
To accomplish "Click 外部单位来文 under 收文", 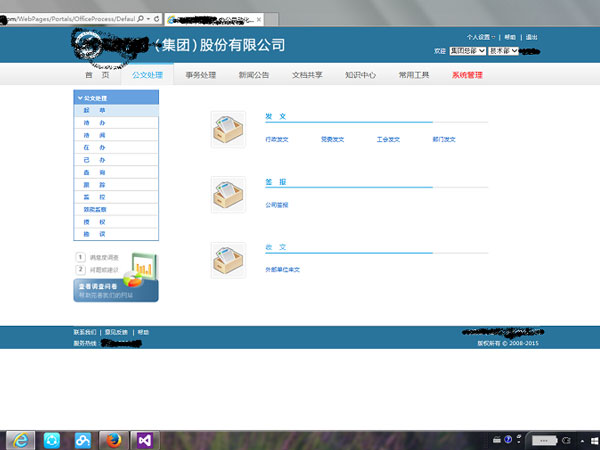I will click(282, 270).
